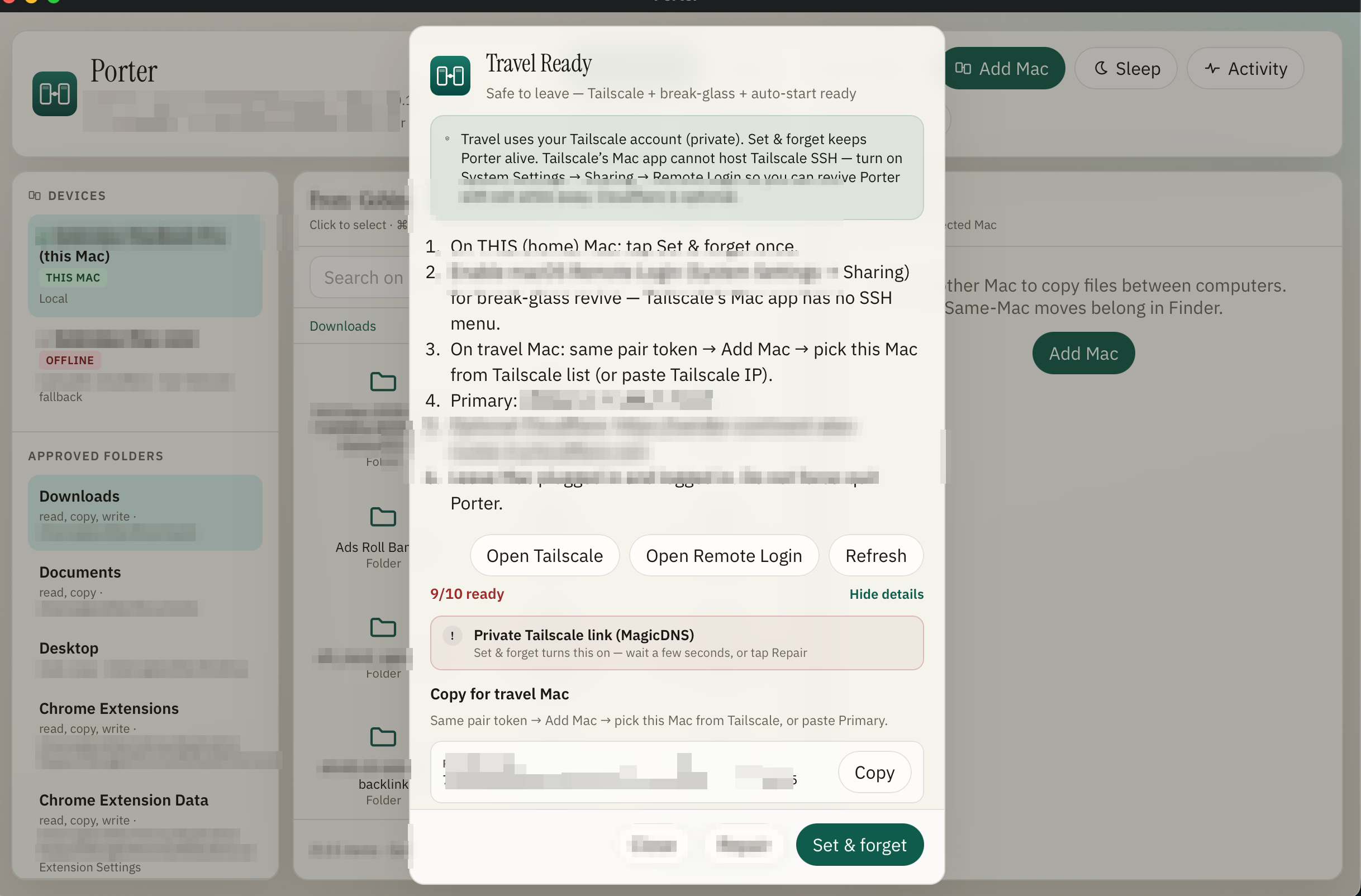This screenshot has height=896, width=1361.
Task: Open the Activity view
Action: pos(1245,69)
